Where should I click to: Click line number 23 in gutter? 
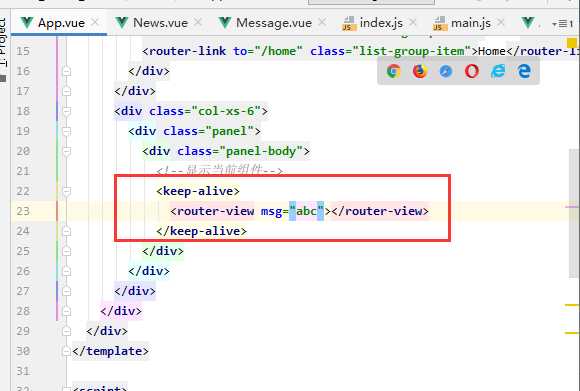click(x=23, y=211)
